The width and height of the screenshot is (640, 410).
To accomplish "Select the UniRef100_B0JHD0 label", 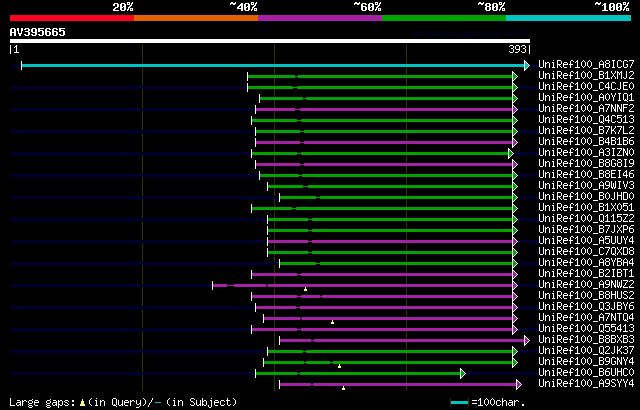I will point(586,196).
